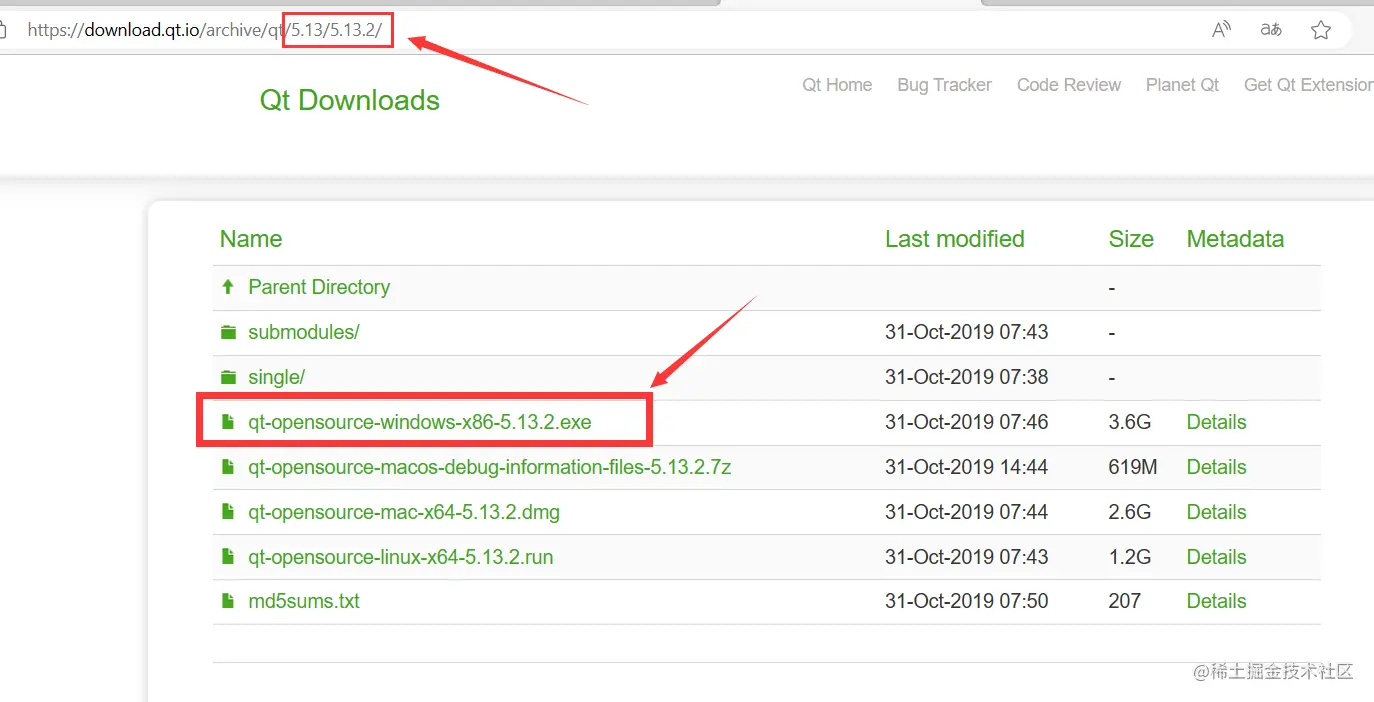Click the 3.6G size of windows exe
The width and height of the screenshot is (1374, 702).
[x=1130, y=422]
